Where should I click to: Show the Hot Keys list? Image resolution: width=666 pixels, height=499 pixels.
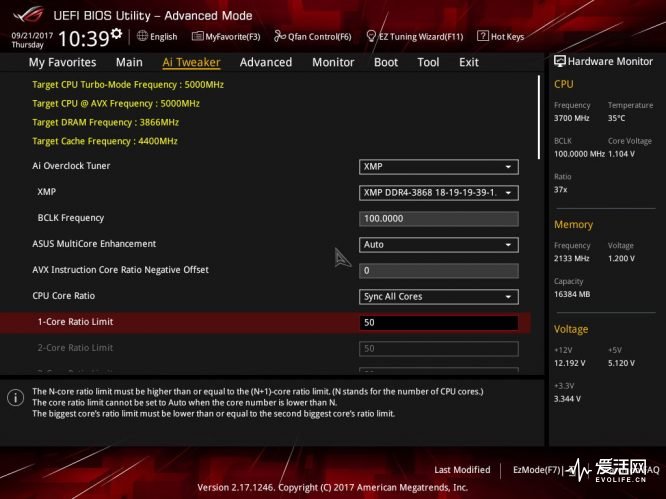click(x=508, y=37)
